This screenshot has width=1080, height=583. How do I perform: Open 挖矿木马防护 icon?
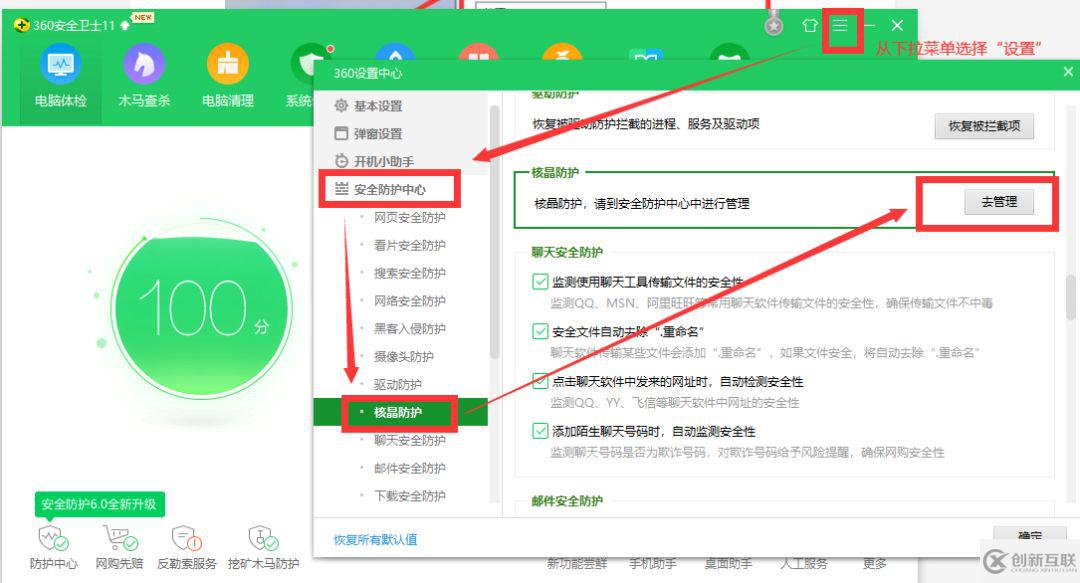pyautogui.click(x=264, y=548)
